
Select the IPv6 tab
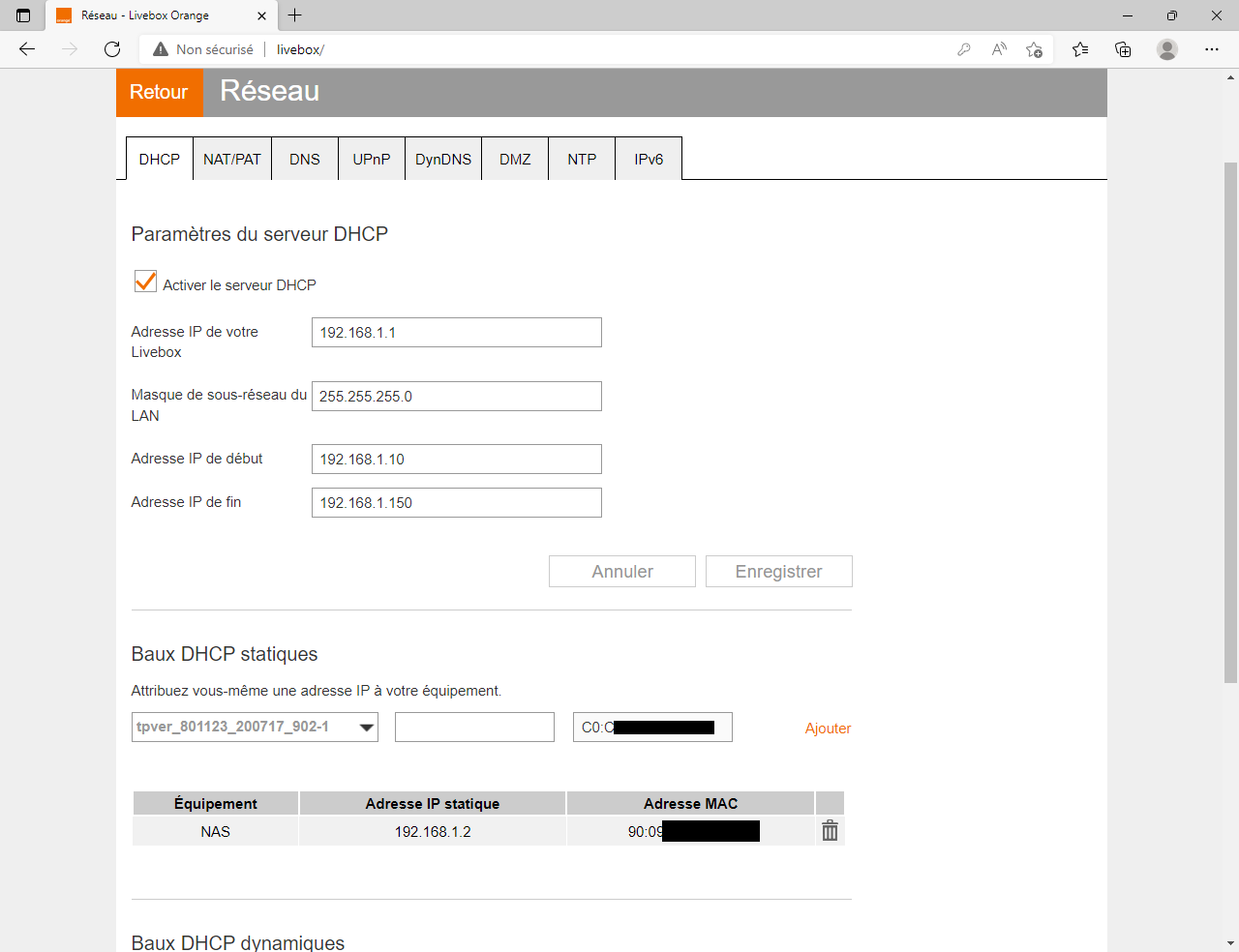point(649,159)
